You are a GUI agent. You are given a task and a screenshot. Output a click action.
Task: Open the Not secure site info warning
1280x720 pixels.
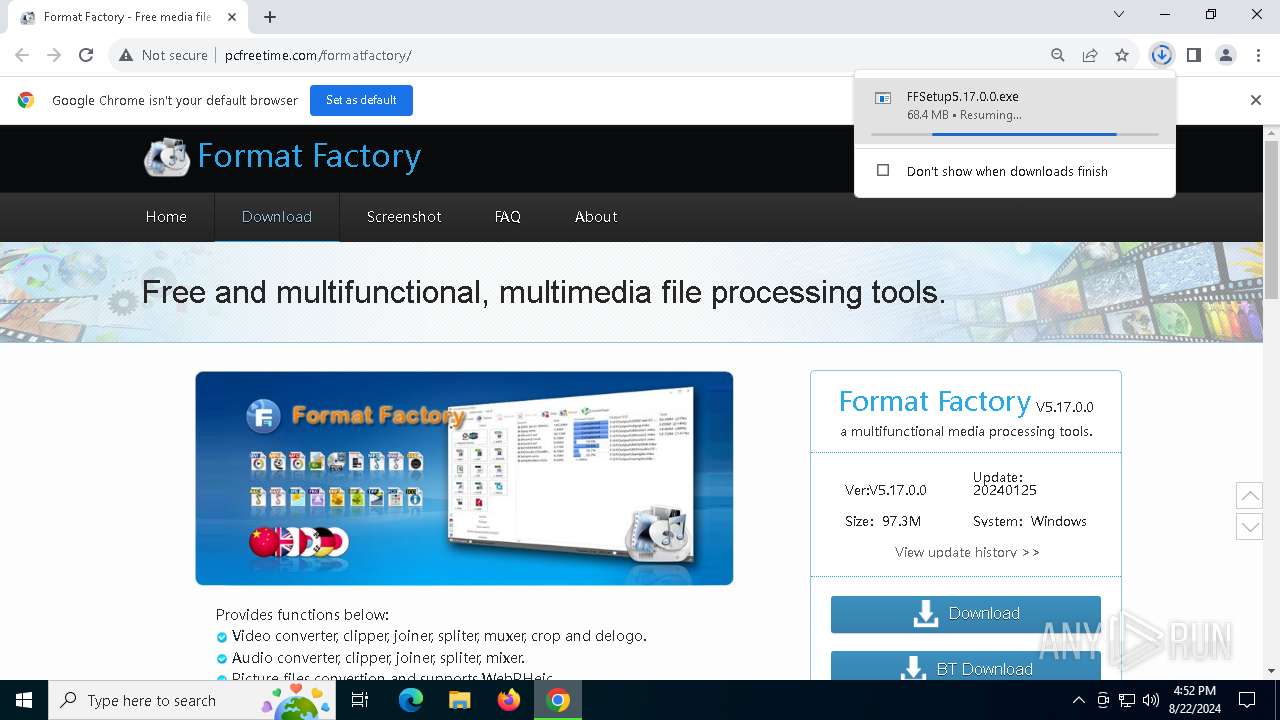(163, 55)
